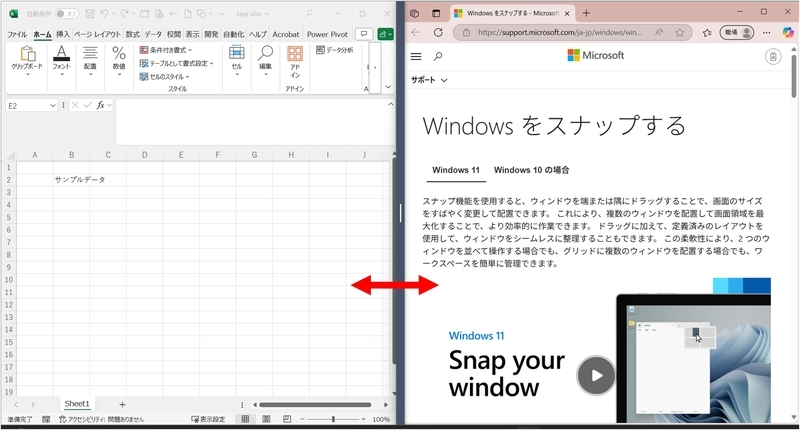Confirm entry with formula bar checkmark
This screenshot has height=430, width=800.
tap(88, 105)
